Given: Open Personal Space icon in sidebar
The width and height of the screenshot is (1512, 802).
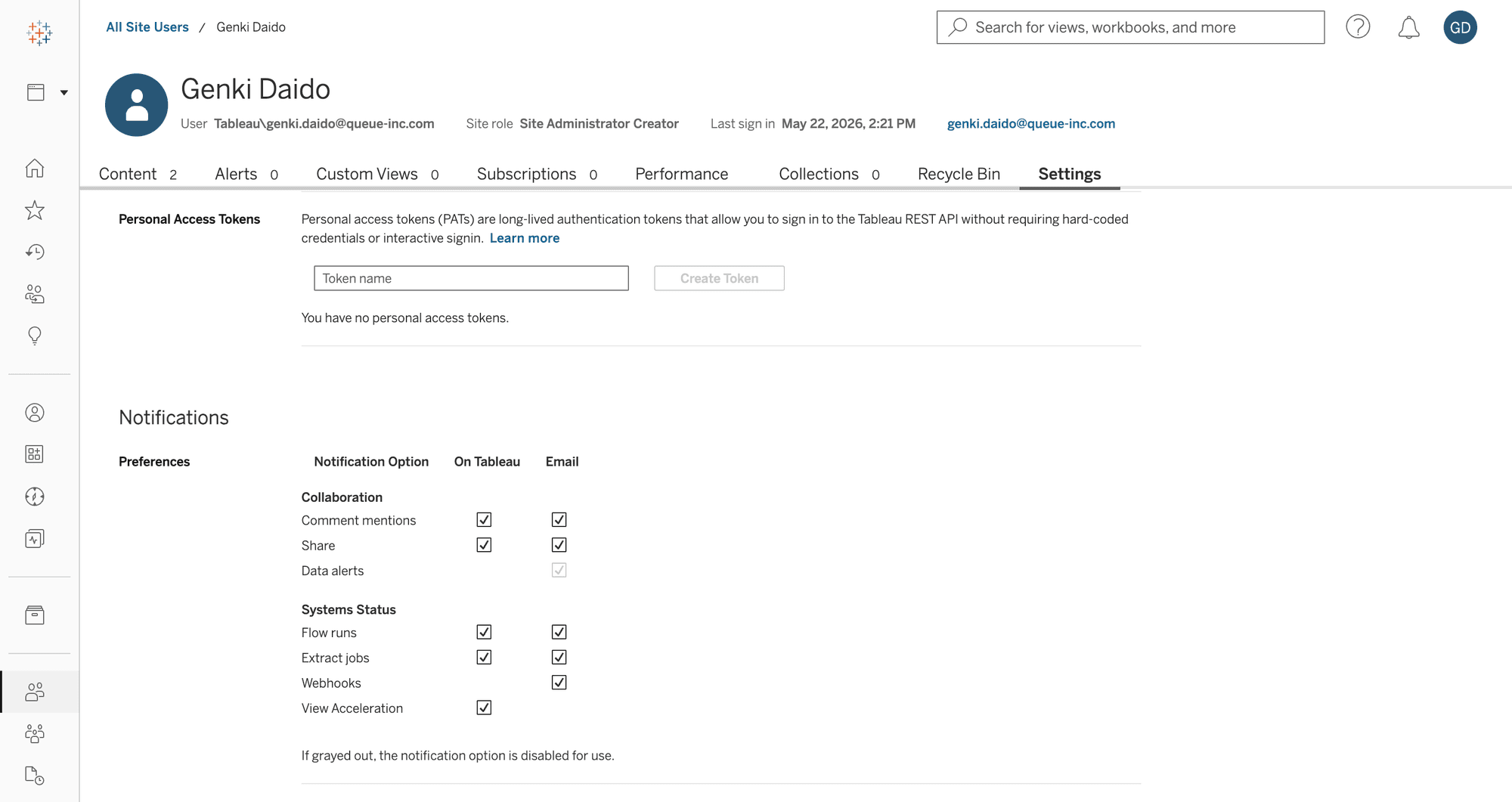Looking at the screenshot, I should click(x=35, y=413).
